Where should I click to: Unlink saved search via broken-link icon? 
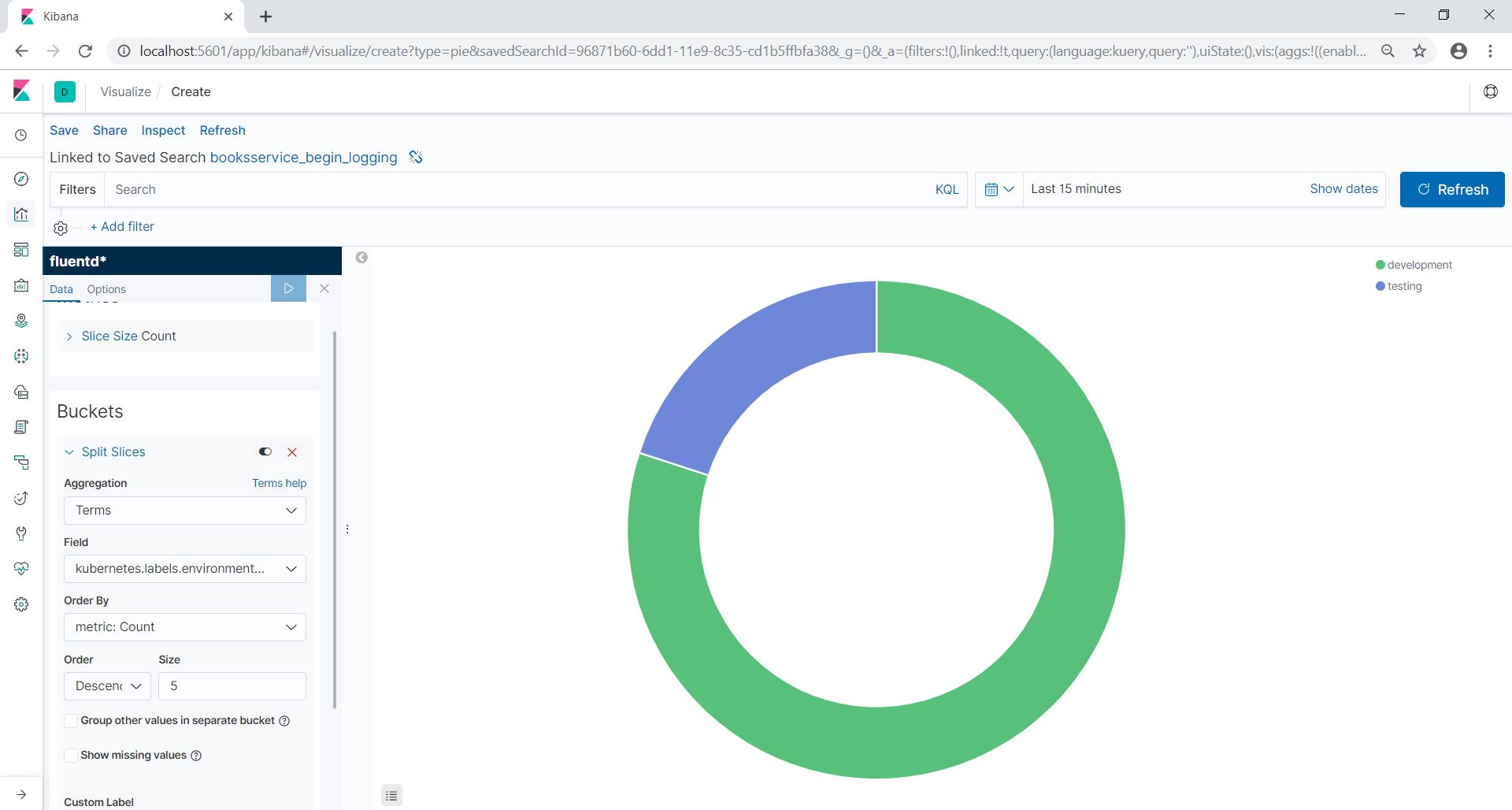[416, 158]
